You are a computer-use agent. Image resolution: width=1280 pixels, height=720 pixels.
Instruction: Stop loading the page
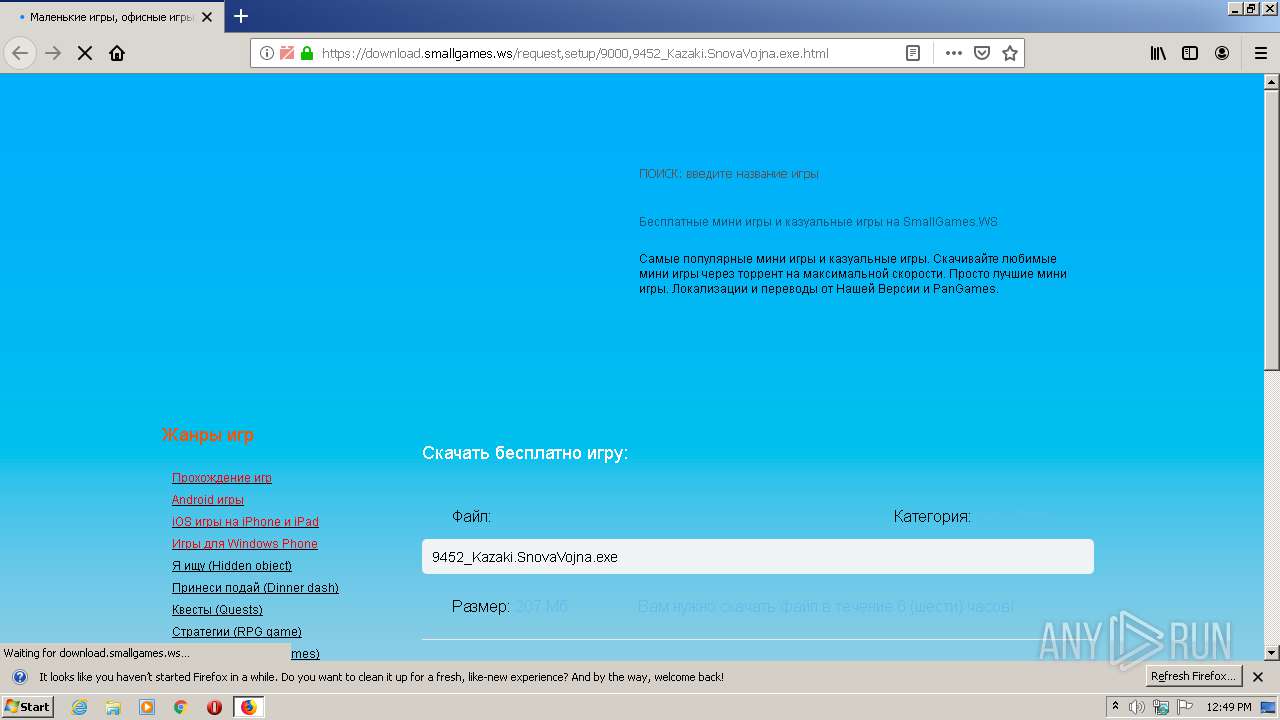(85, 53)
